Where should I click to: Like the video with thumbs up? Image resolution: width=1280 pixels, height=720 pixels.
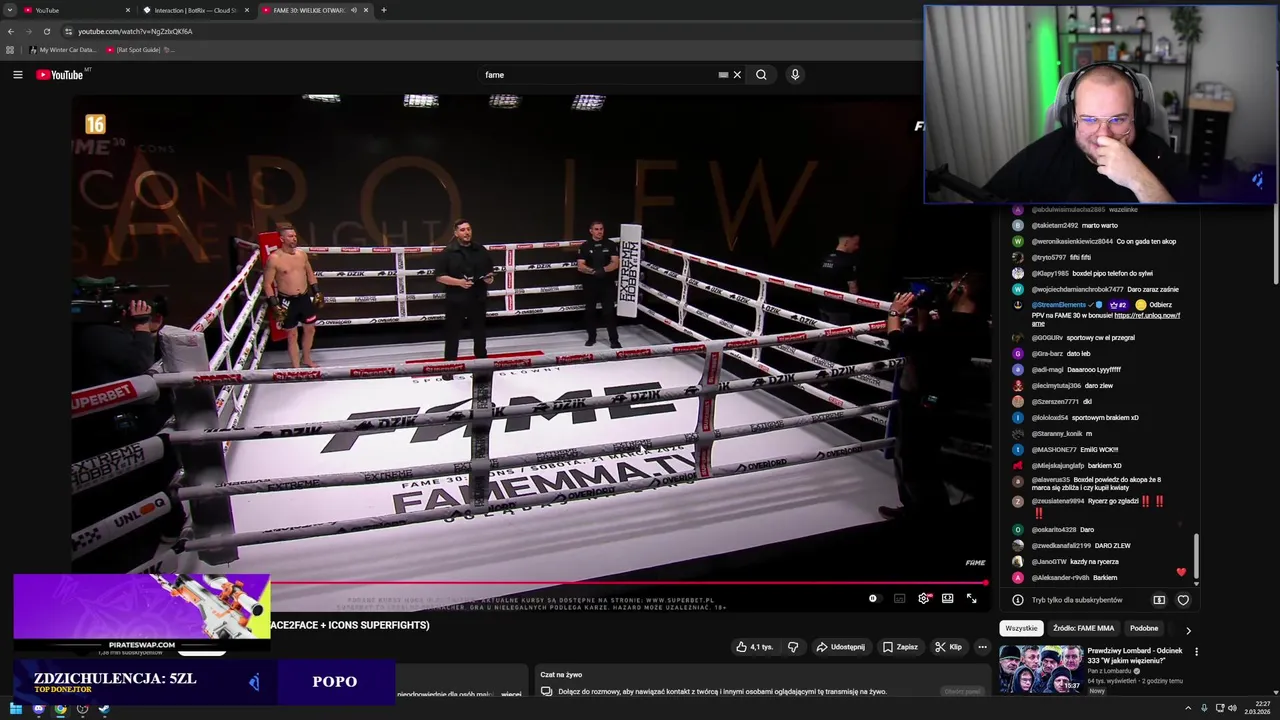[x=755, y=647]
